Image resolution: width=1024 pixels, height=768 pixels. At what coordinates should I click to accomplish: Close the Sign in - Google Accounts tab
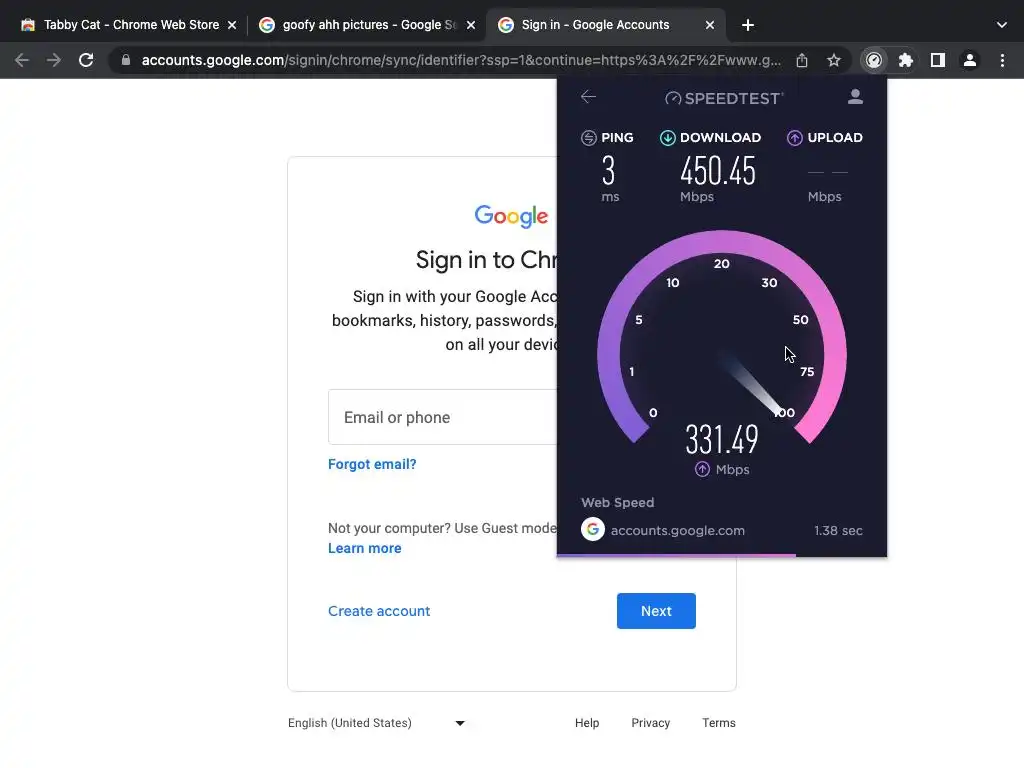pos(710,25)
